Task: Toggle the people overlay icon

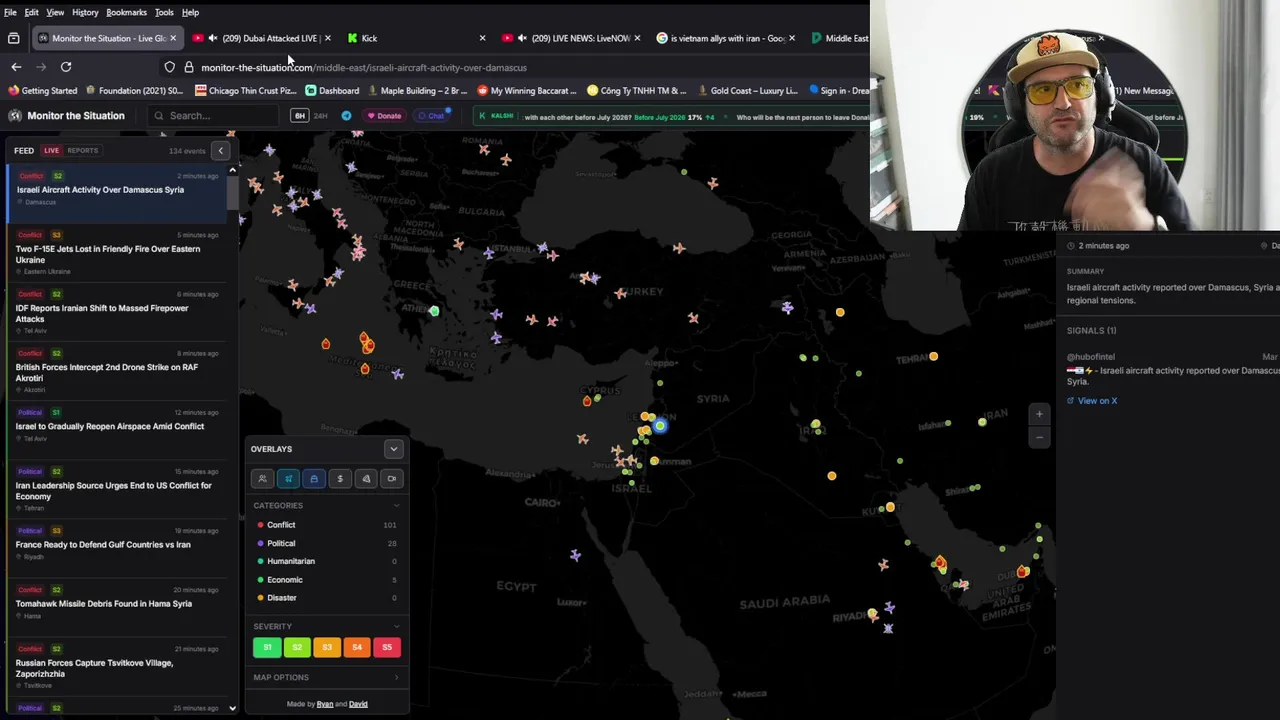Action: [x=262, y=479]
